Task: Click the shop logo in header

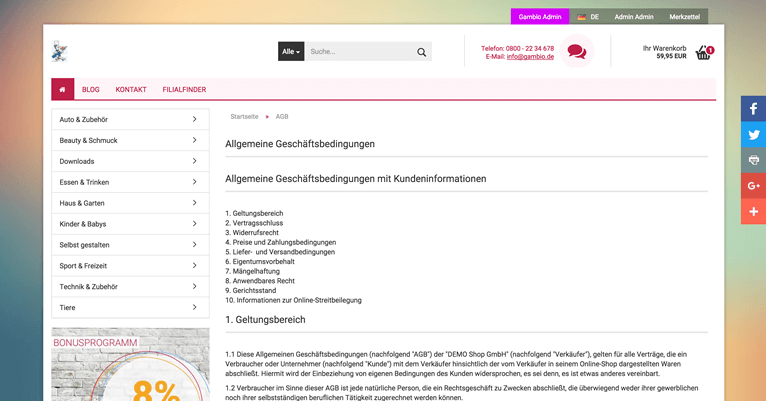Action: [61, 51]
